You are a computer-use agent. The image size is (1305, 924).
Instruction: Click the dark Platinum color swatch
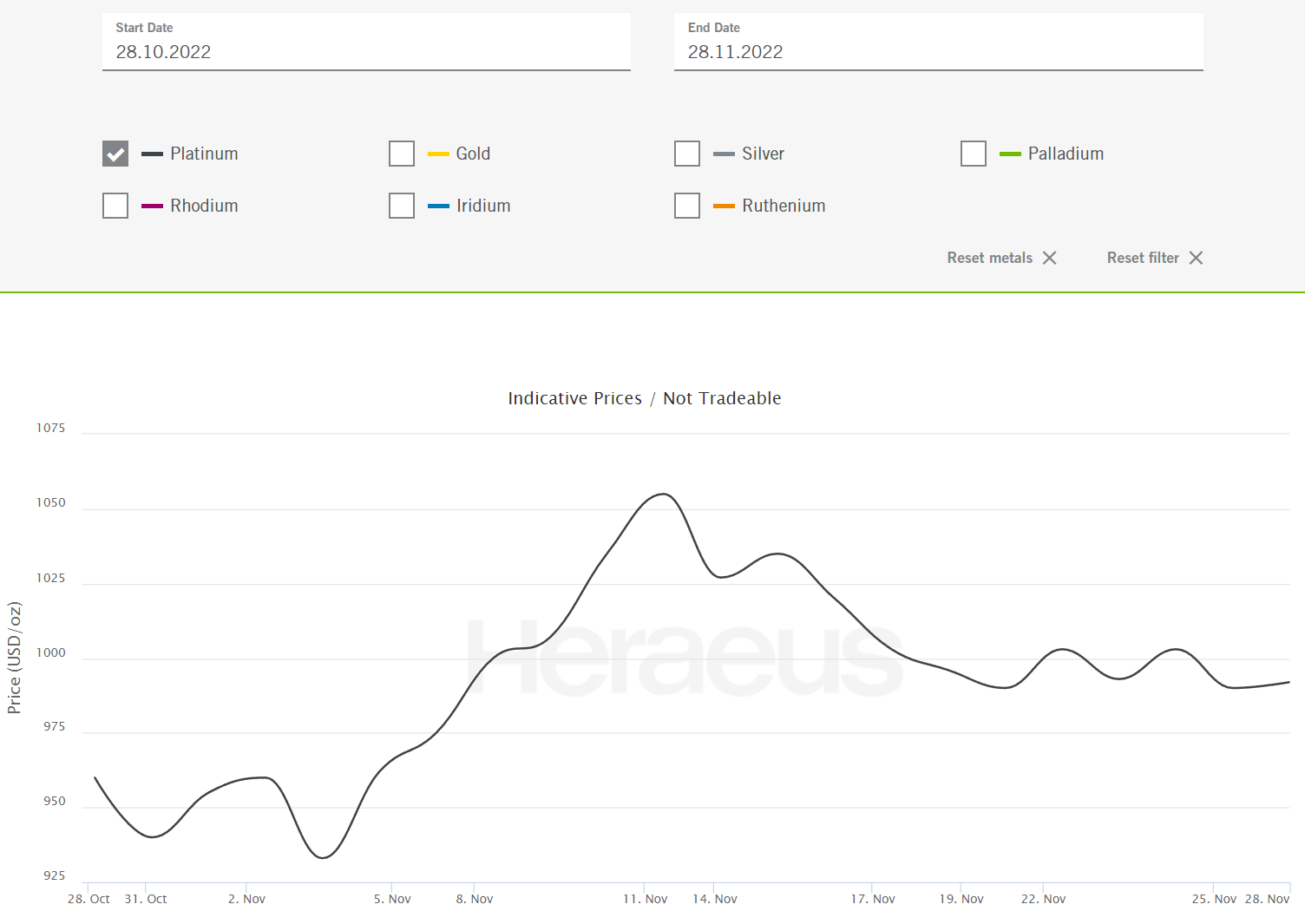[152, 154]
